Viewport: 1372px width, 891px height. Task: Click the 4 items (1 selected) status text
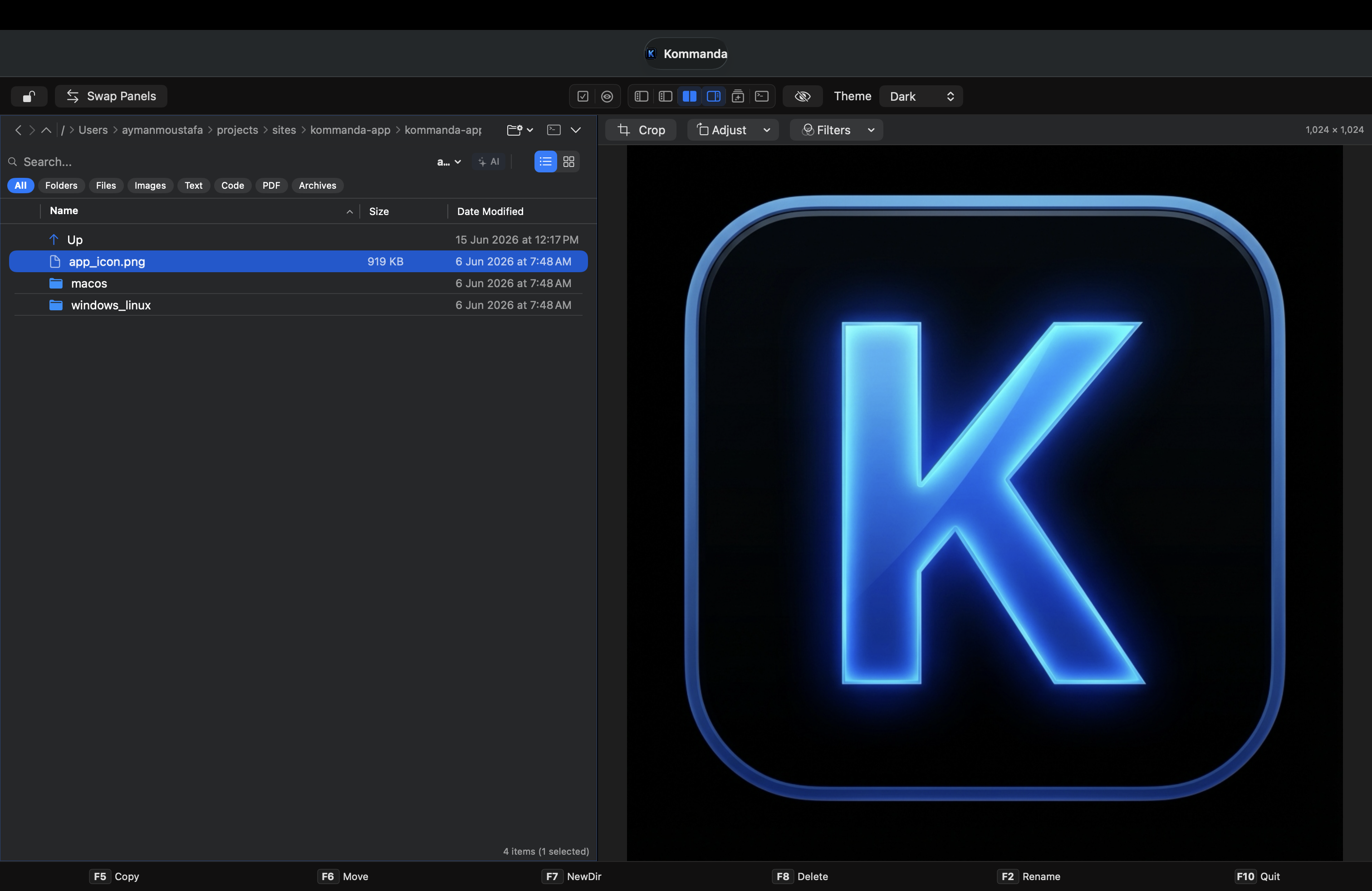(546, 852)
